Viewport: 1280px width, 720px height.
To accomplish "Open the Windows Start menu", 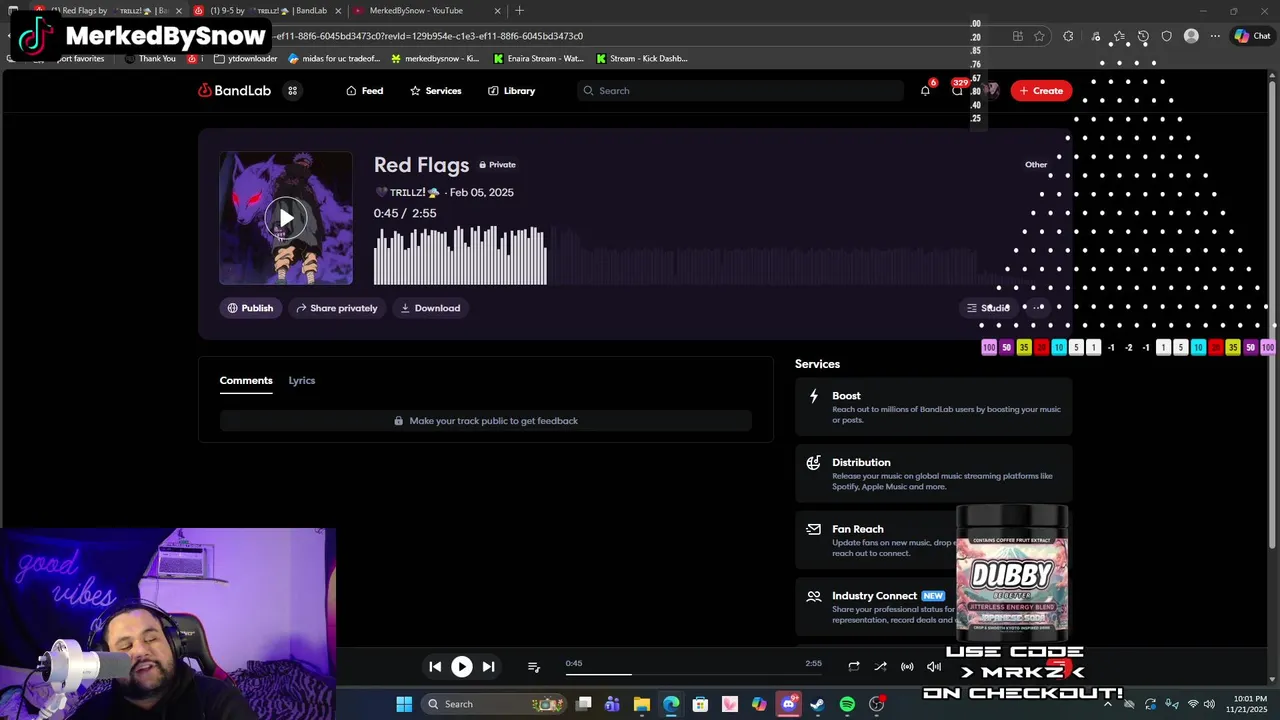I will 404,704.
